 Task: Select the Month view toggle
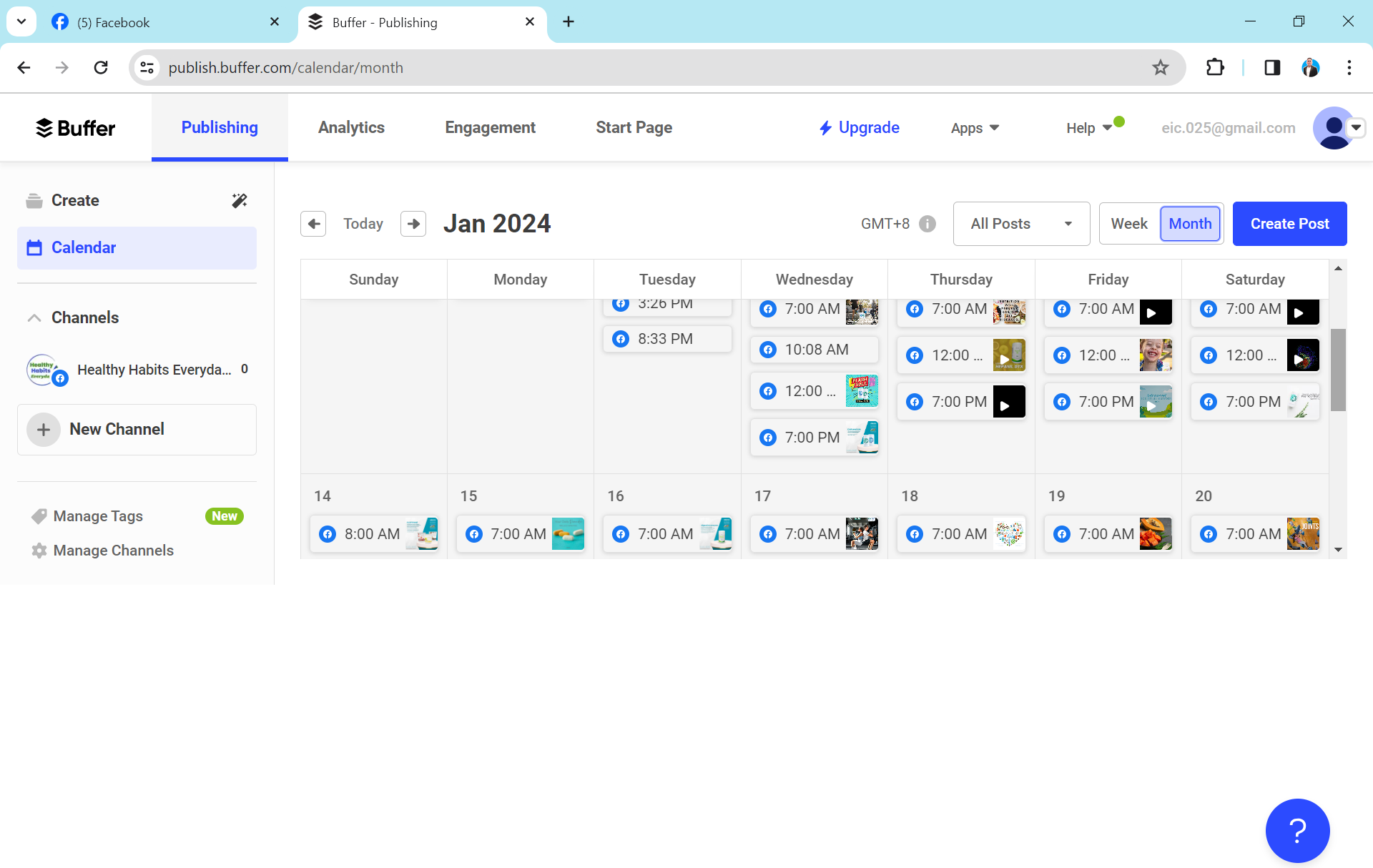[1190, 224]
